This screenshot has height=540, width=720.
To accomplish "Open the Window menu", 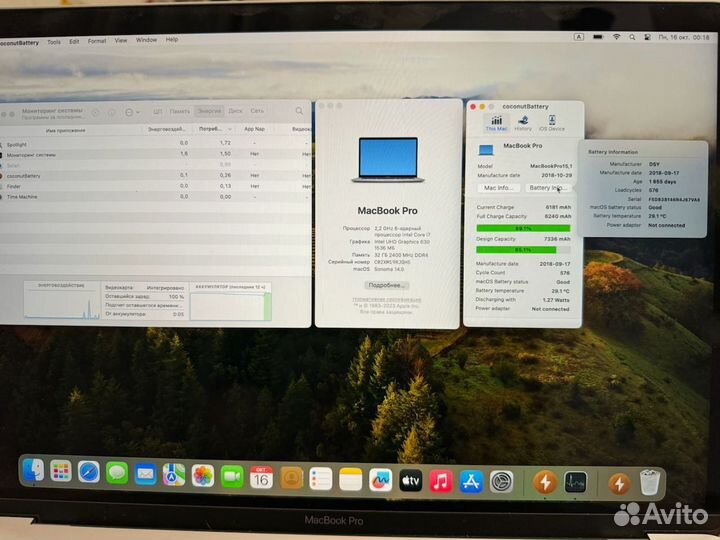I will [x=146, y=40].
